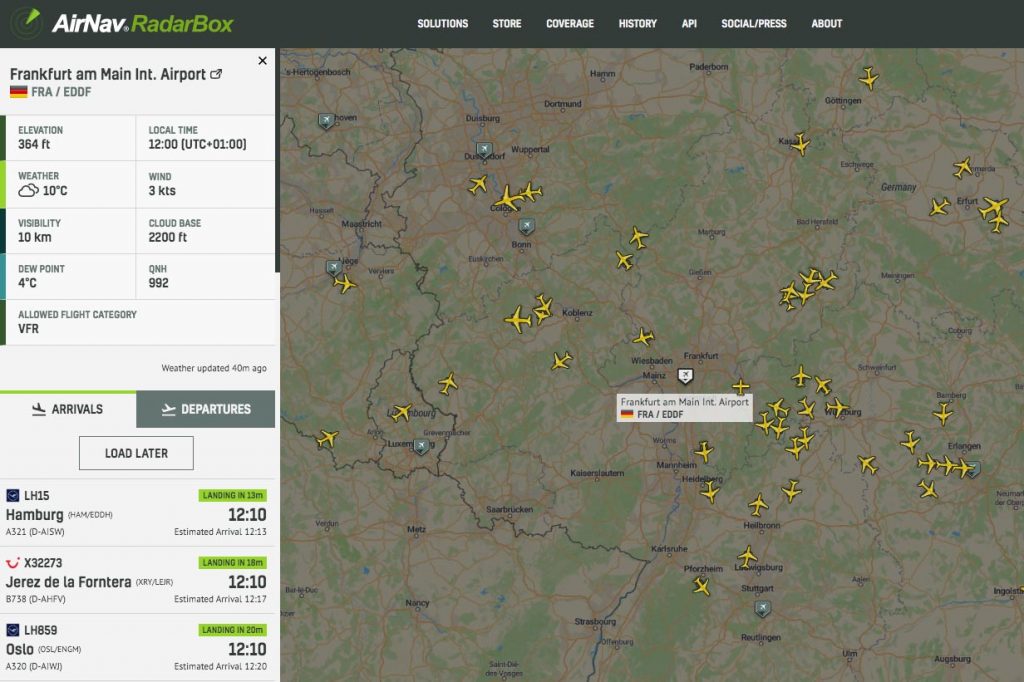Open the HISTORY menu
The image size is (1024, 682).
tap(637, 23)
